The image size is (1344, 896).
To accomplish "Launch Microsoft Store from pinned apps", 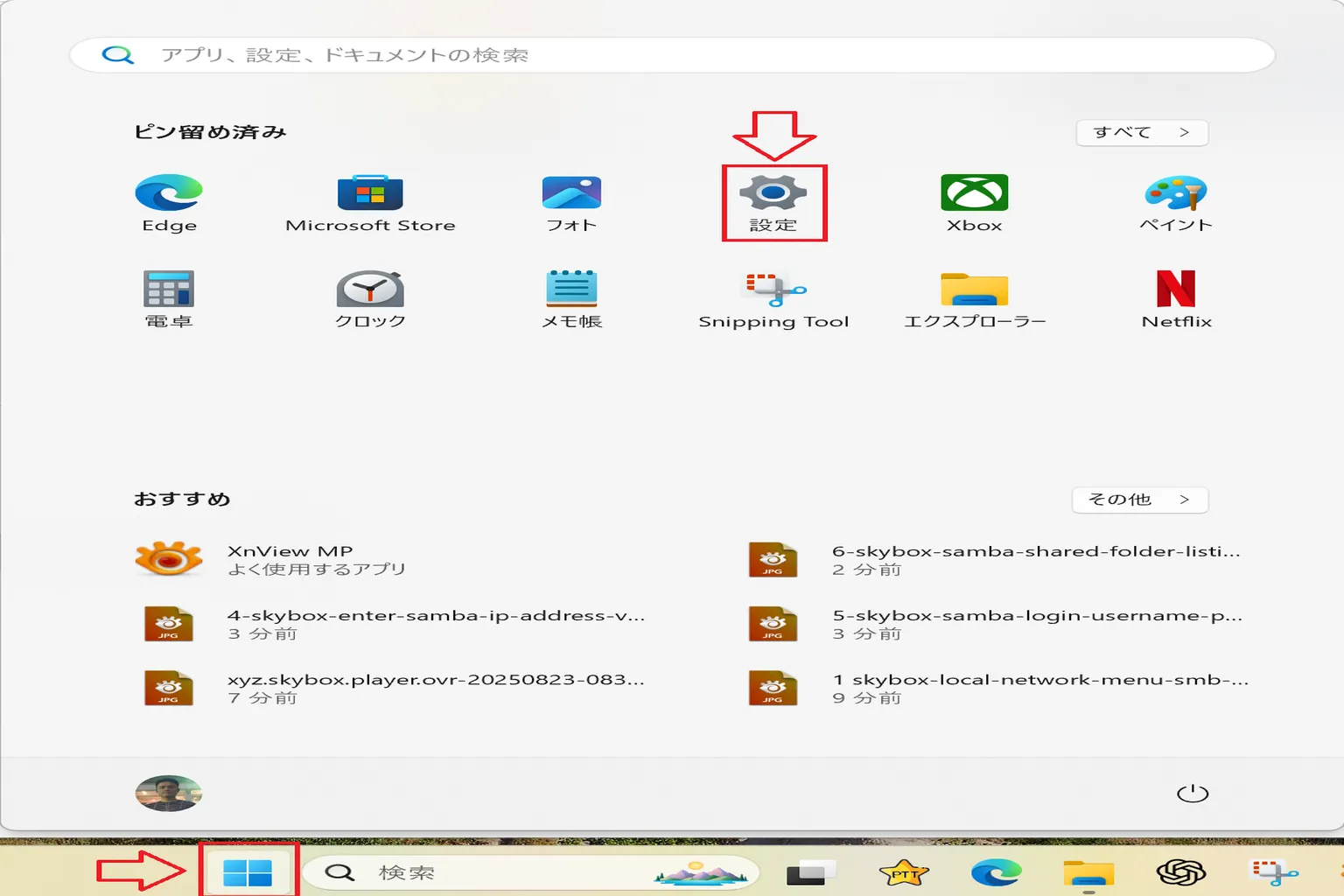I will pyautogui.click(x=370, y=203).
